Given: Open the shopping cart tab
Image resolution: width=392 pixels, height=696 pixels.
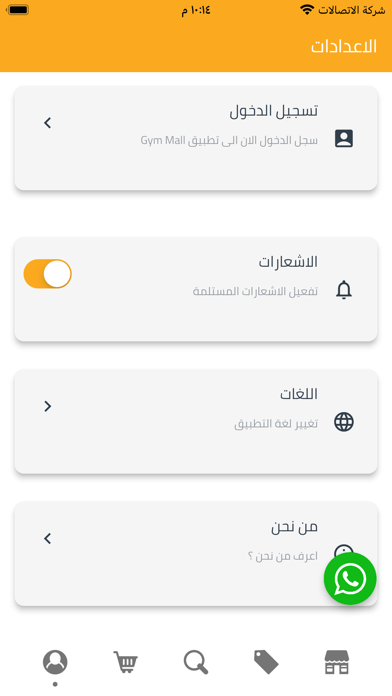Looking at the screenshot, I should click(x=126, y=662).
